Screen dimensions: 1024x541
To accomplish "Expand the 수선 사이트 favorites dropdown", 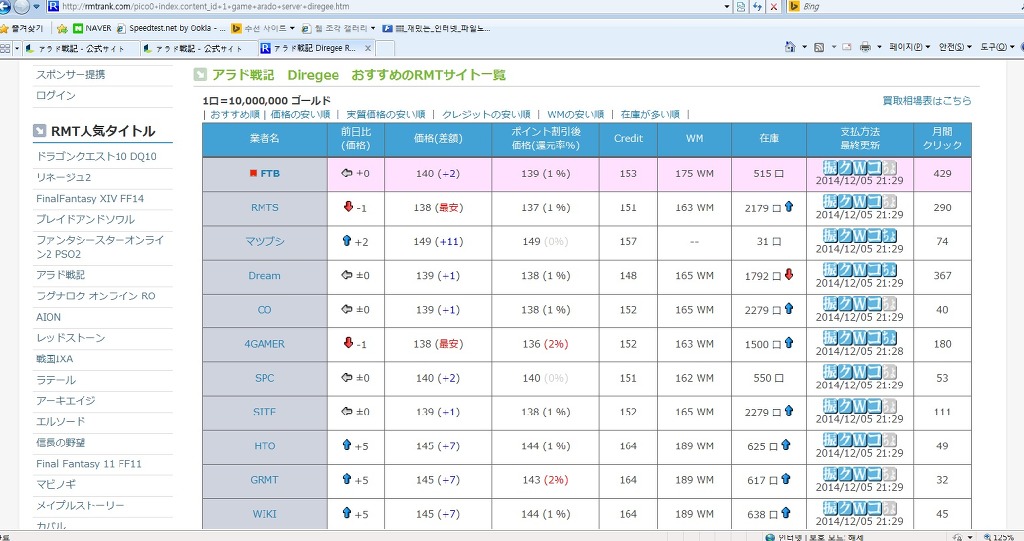I will [292, 28].
